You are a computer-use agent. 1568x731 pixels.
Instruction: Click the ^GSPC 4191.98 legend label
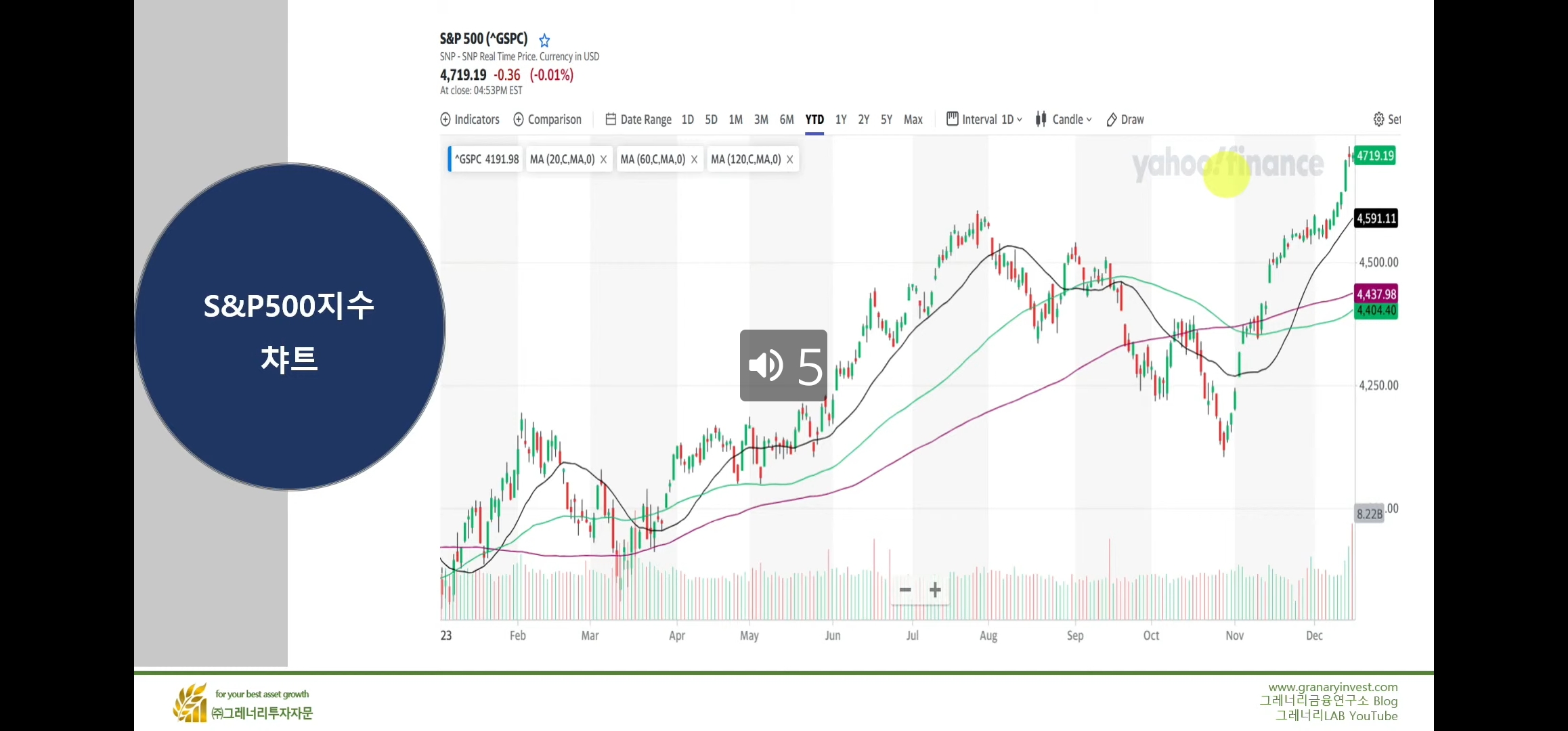click(x=486, y=159)
